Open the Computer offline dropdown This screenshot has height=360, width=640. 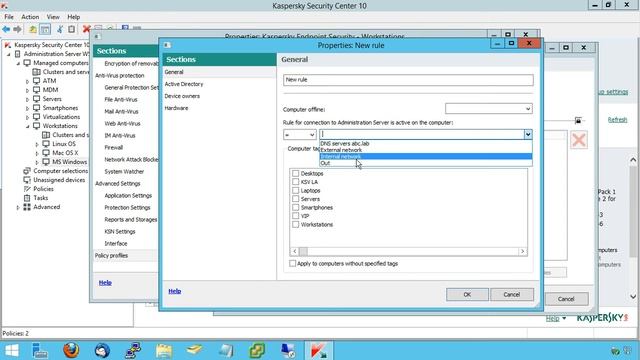pos(489,109)
